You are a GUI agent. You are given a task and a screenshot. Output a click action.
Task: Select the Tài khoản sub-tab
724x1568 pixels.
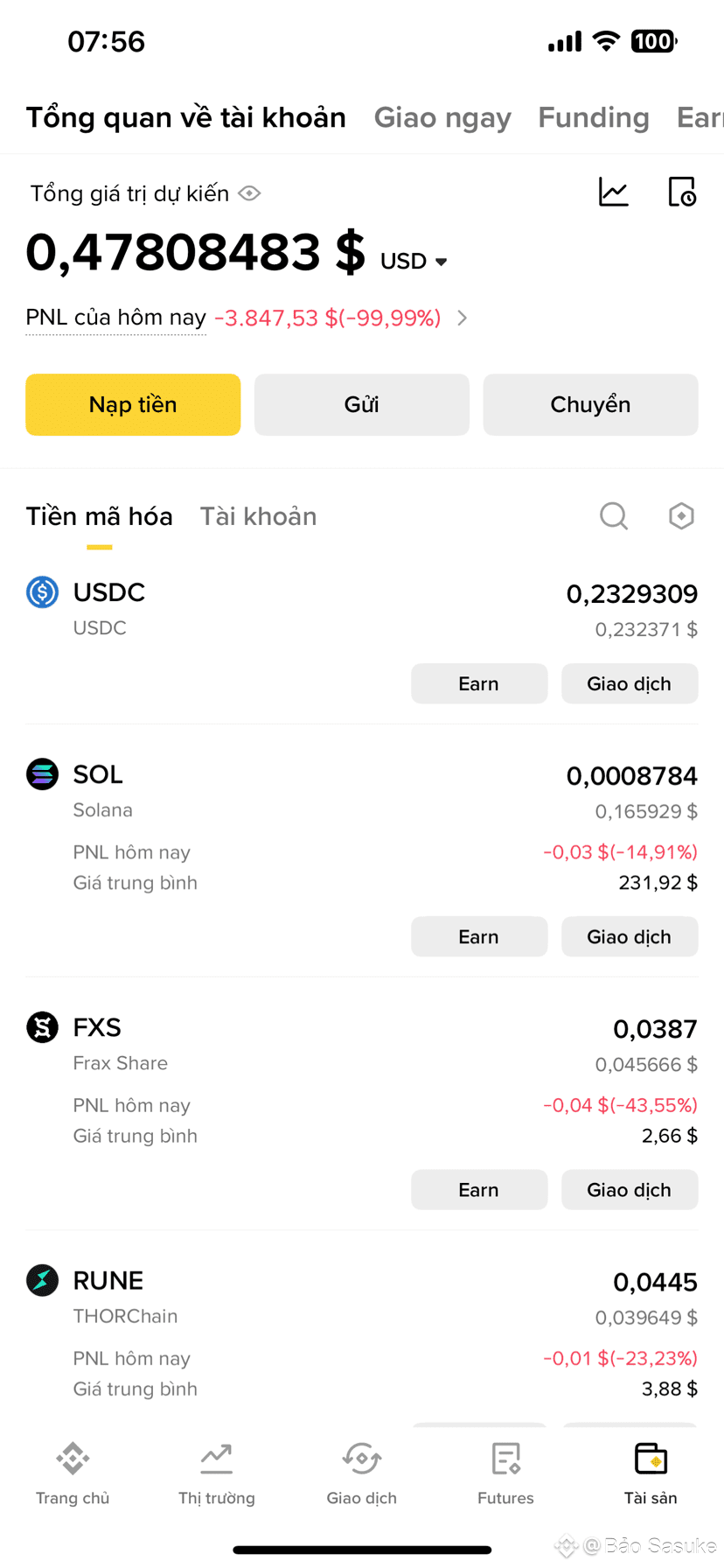258,516
